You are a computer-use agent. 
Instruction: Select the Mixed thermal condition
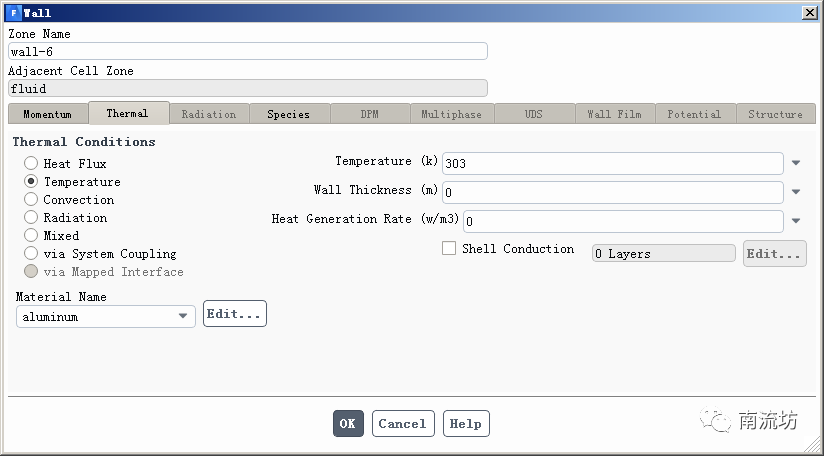pyautogui.click(x=32, y=236)
